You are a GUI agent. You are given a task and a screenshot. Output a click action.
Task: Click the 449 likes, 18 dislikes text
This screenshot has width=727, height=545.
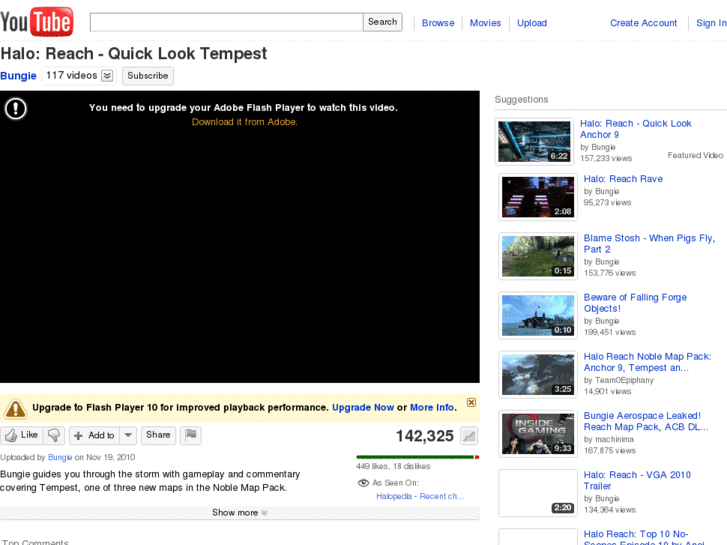point(393,466)
